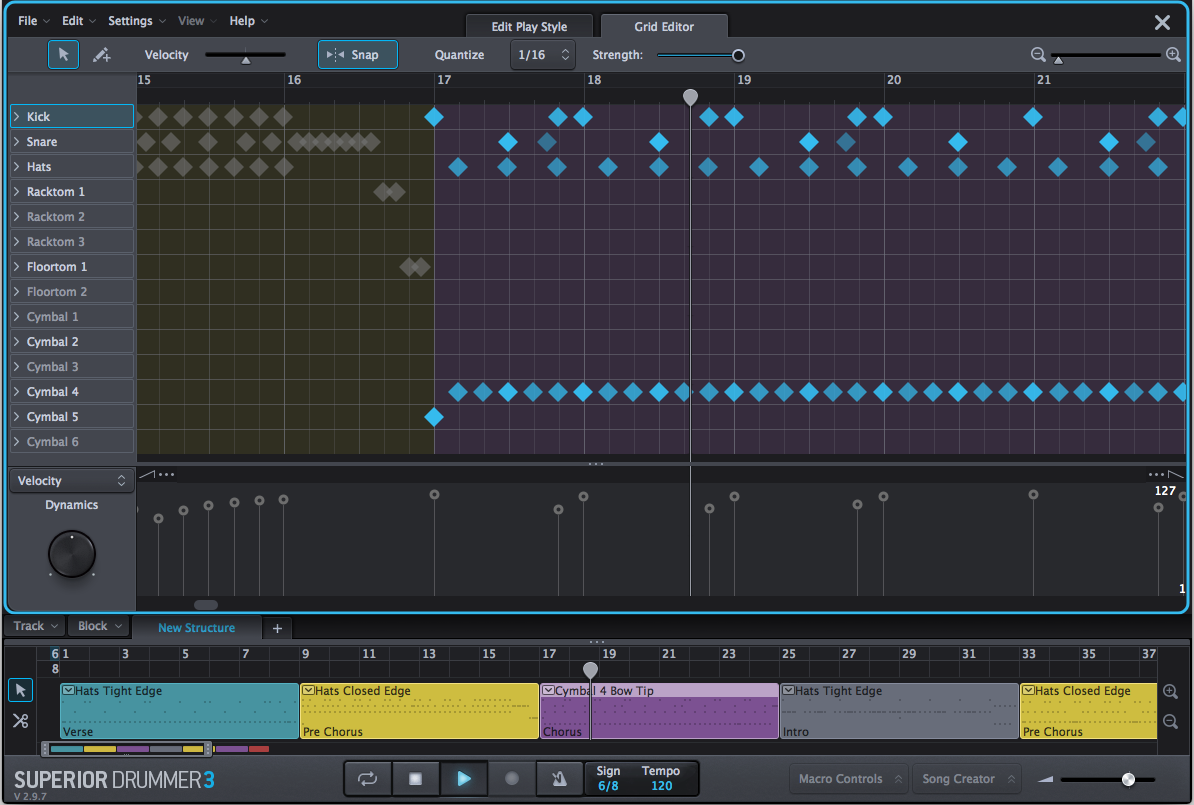
Task: Select the Chorus song block
Action: 659,711
